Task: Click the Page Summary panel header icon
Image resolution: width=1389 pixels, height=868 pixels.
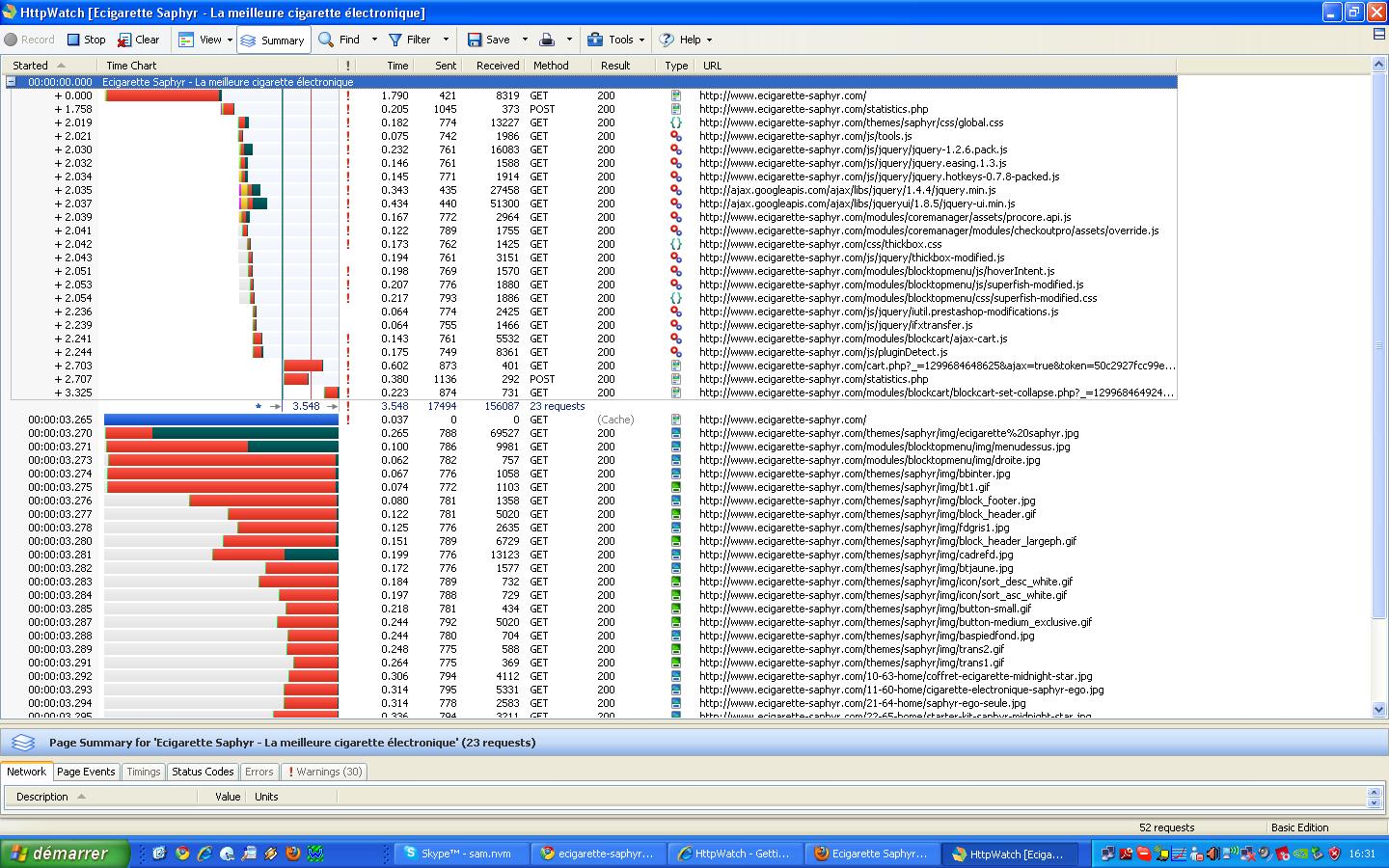Action: [x=23, y=743]
